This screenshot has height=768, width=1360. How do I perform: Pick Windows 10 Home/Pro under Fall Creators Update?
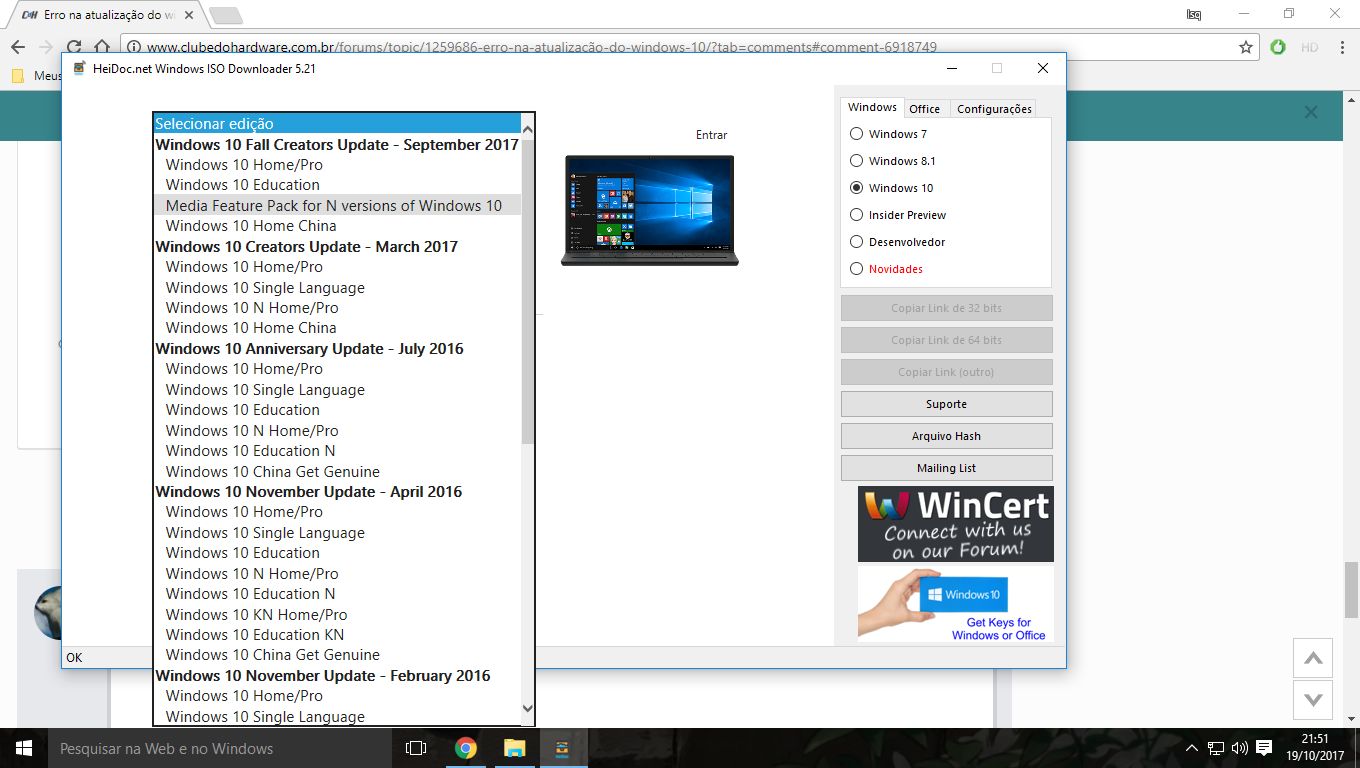pos(337,165)
